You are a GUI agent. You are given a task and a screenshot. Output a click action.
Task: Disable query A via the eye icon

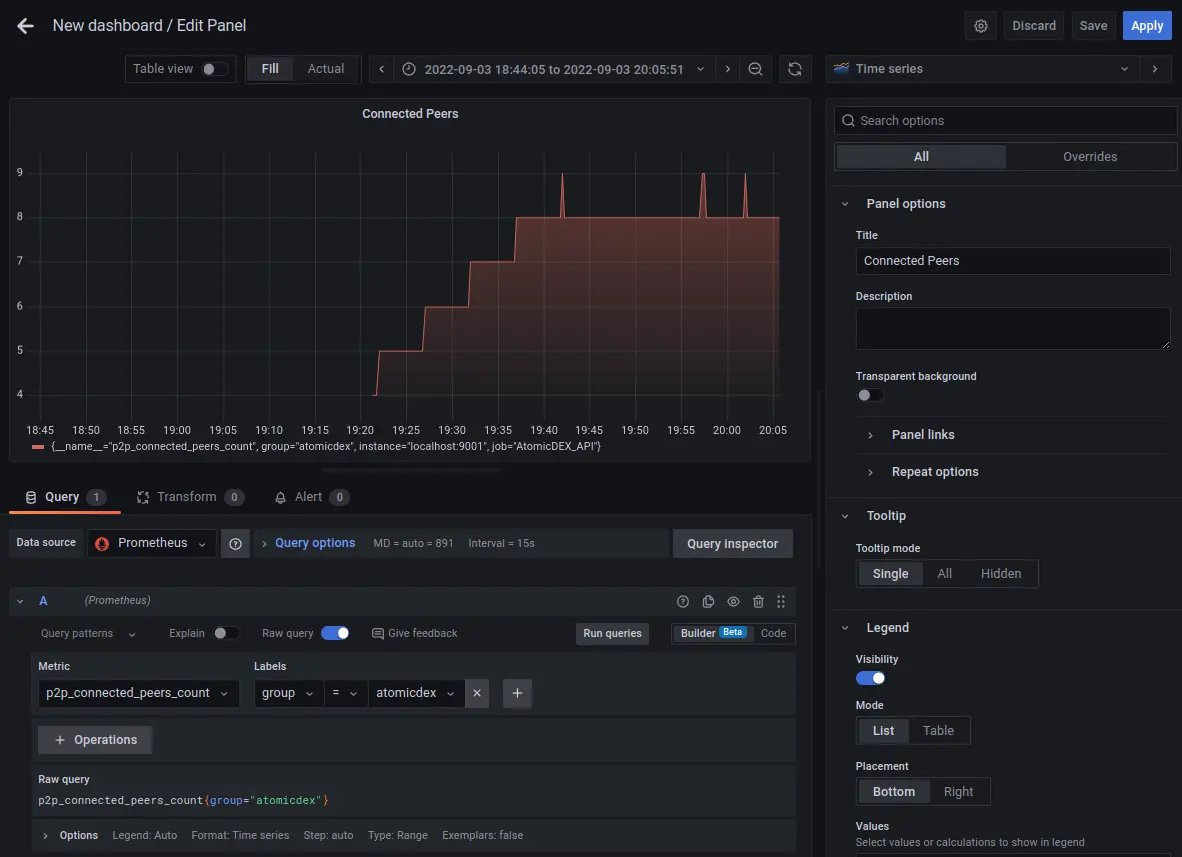click(733, 601)
